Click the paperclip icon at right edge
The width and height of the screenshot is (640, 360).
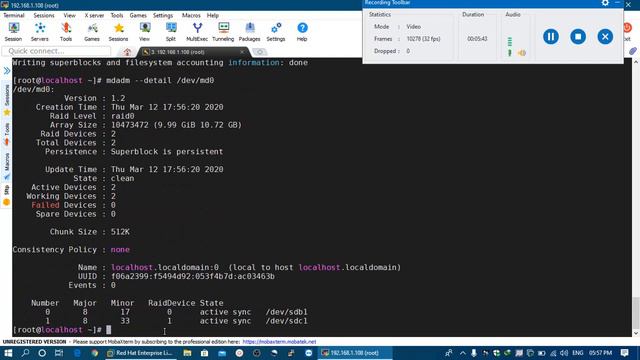point(633,51)
